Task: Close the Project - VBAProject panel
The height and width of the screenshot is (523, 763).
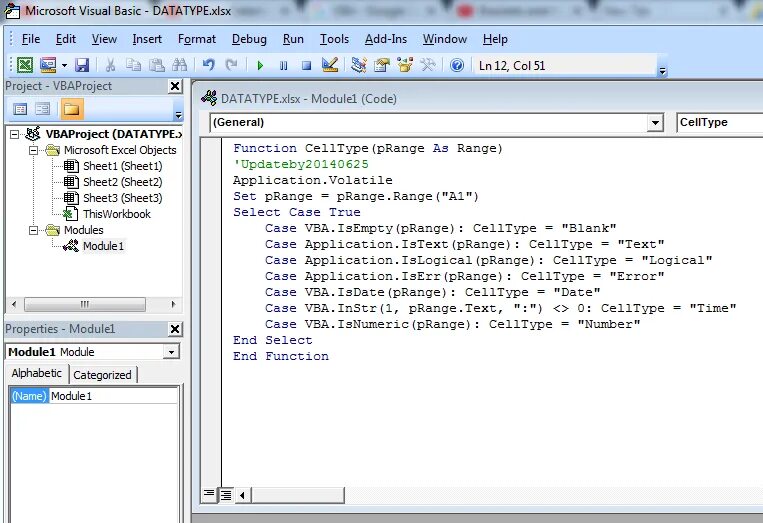Action: [x=175, y=87]
